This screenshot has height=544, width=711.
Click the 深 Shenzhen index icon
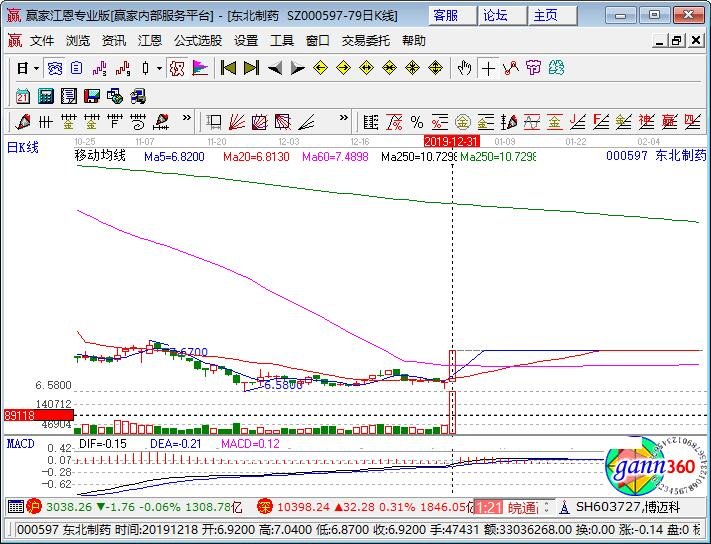point(265,506)
